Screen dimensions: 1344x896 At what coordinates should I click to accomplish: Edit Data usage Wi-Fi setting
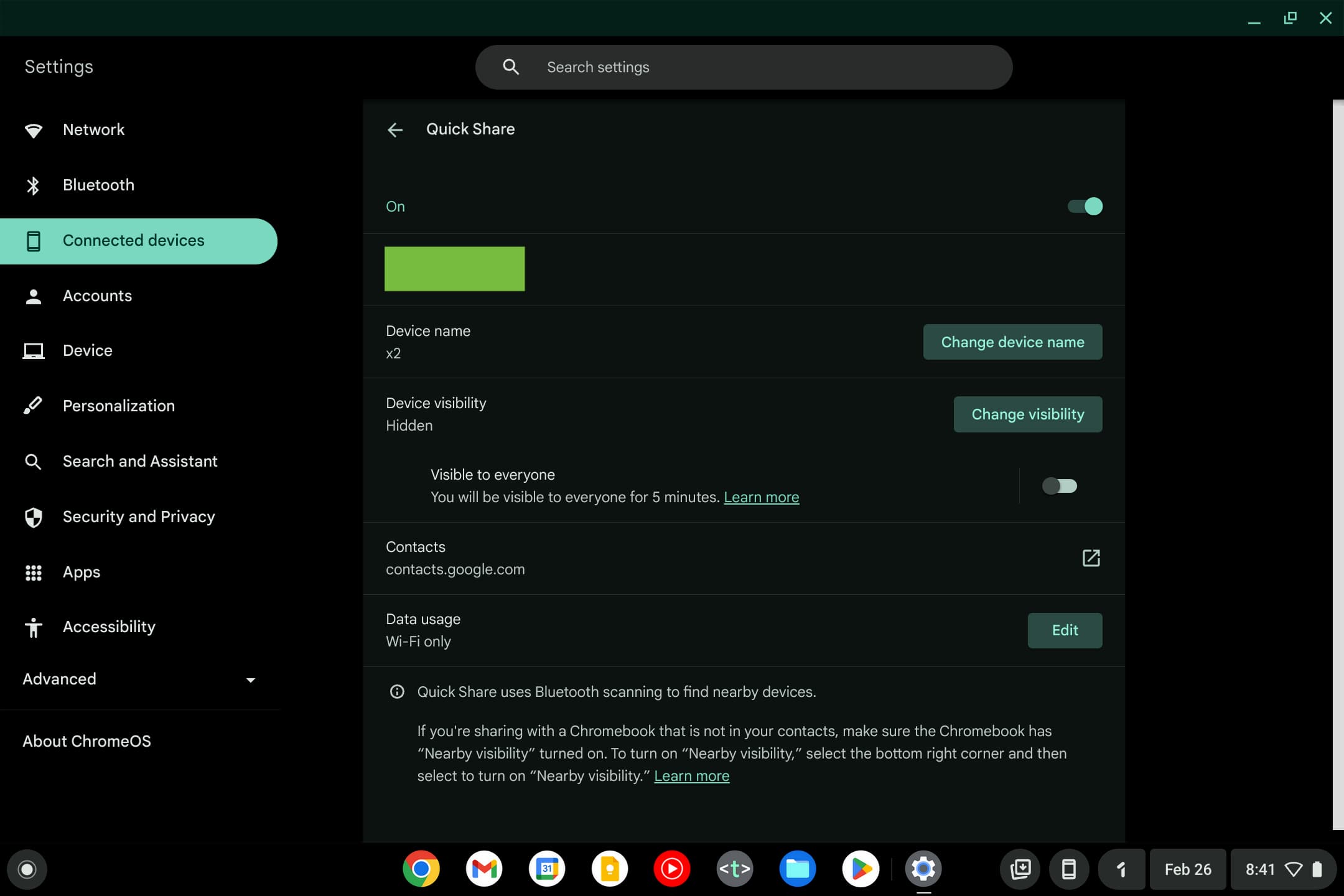click(1065, 630)
